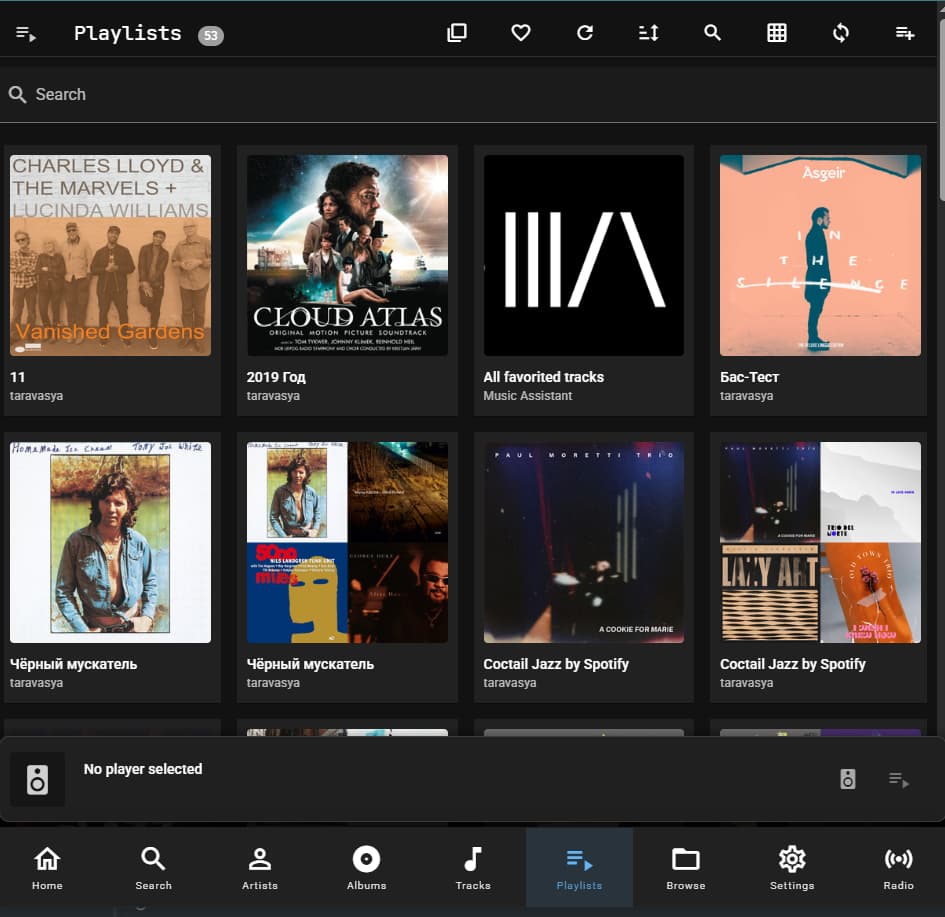Open the All favorited tracks cover thumbnail
Screen dimensions: 945x917
(584, 255)
